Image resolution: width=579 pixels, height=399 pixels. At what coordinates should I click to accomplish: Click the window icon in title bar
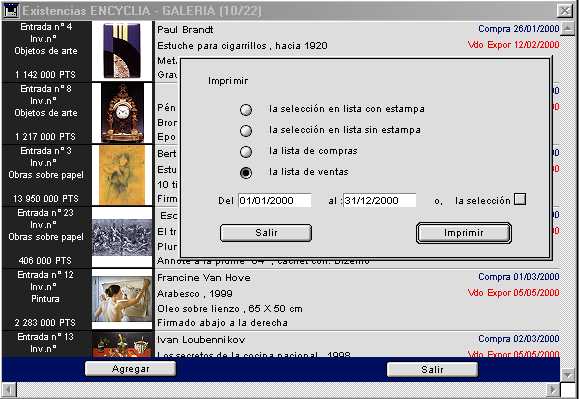pyautogui.click(x=11, y=11)
